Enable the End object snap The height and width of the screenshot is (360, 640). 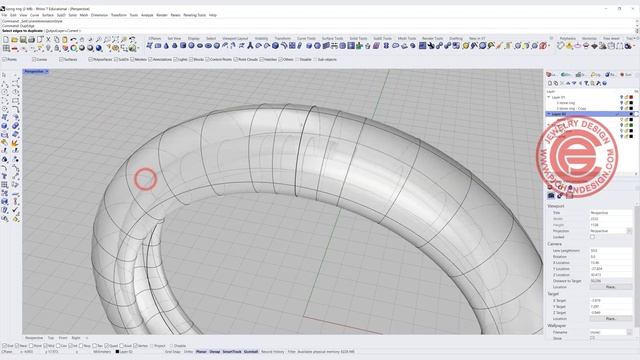click(4, 346)
